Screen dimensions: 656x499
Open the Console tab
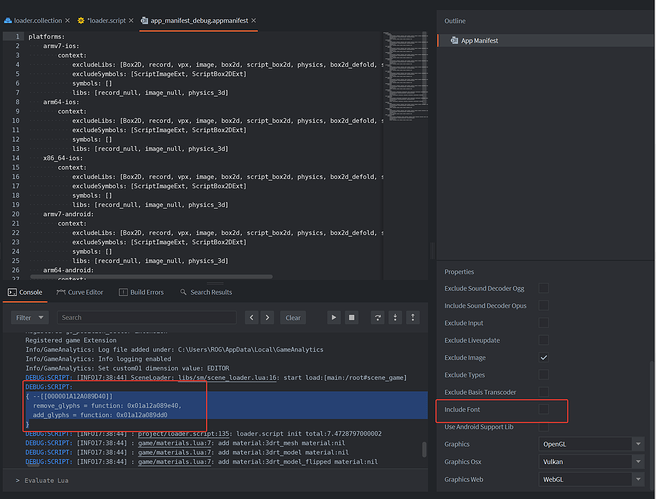pyautogui.click(x=25, y=292)
